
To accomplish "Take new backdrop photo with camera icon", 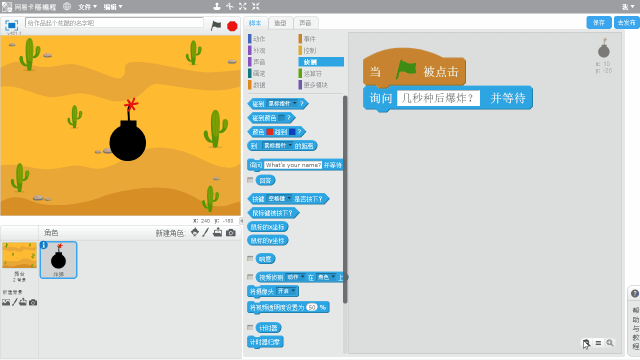I will pyautogui.click(x=33, y=302).
